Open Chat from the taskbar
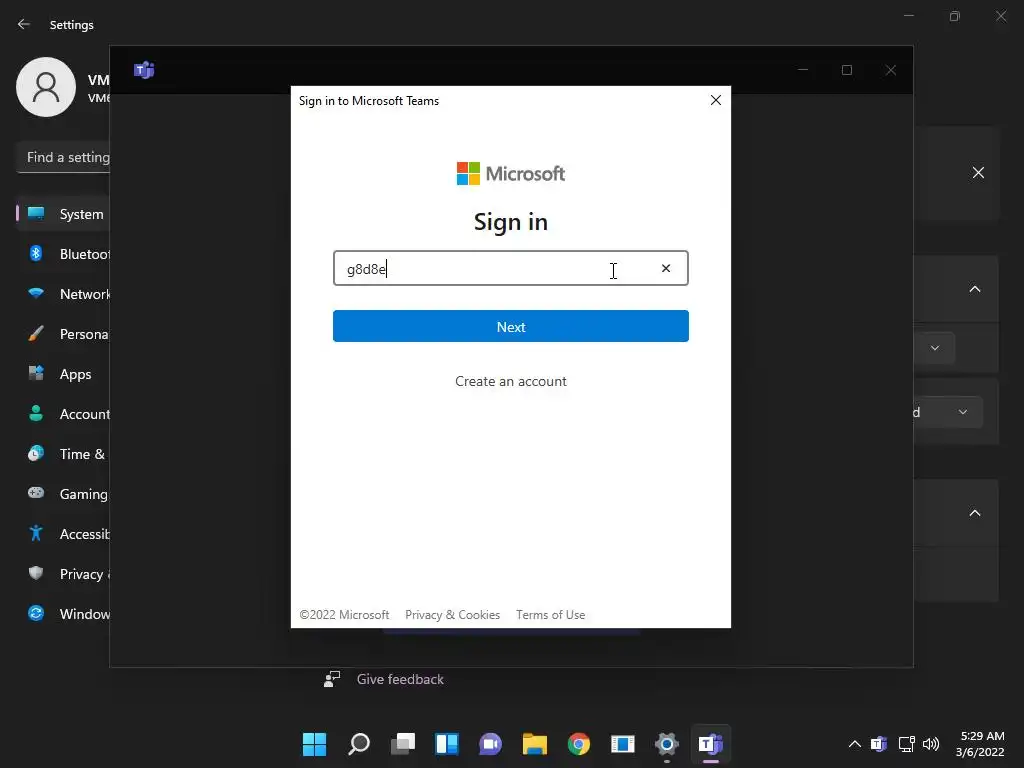Screen dimensions: 1024x768 (x=490, y=744)
